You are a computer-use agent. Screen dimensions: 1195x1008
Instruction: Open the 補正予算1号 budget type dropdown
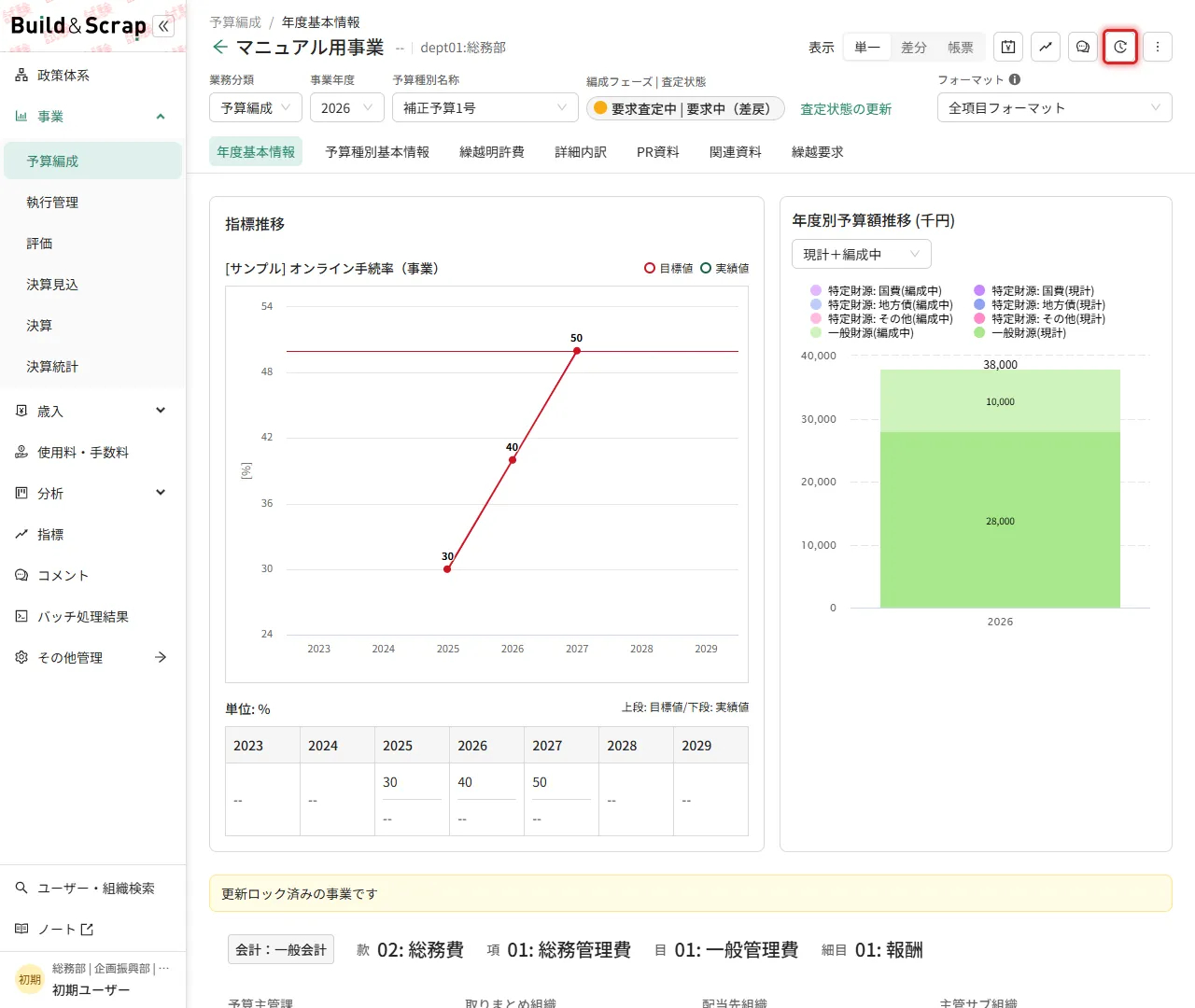tap(485, 107)
